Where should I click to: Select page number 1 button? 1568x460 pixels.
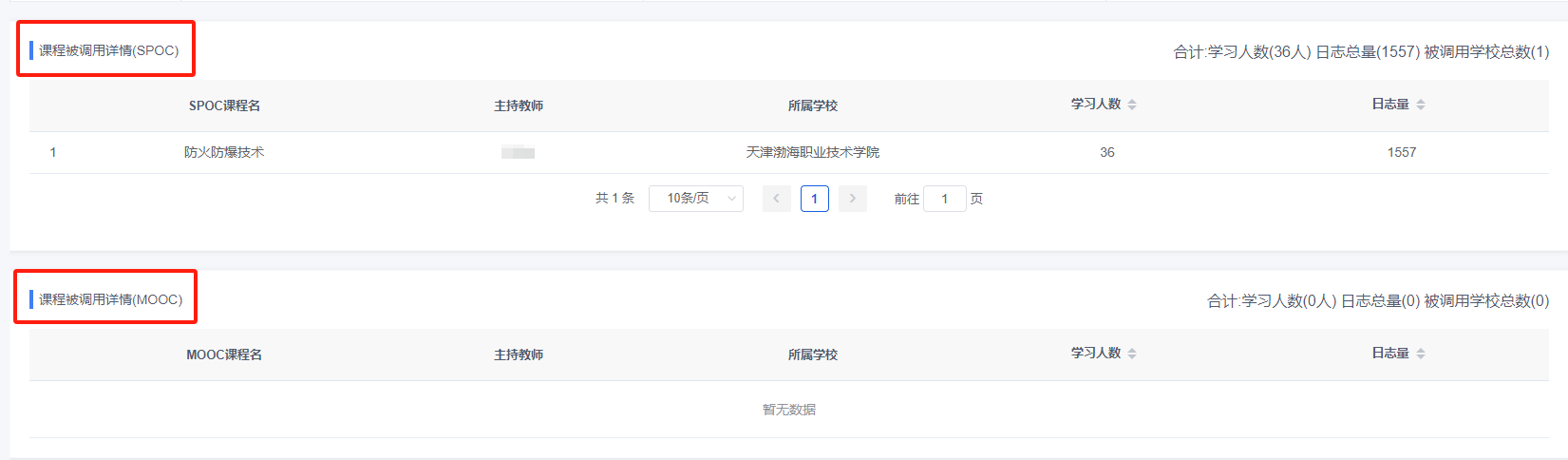(815, 199)
